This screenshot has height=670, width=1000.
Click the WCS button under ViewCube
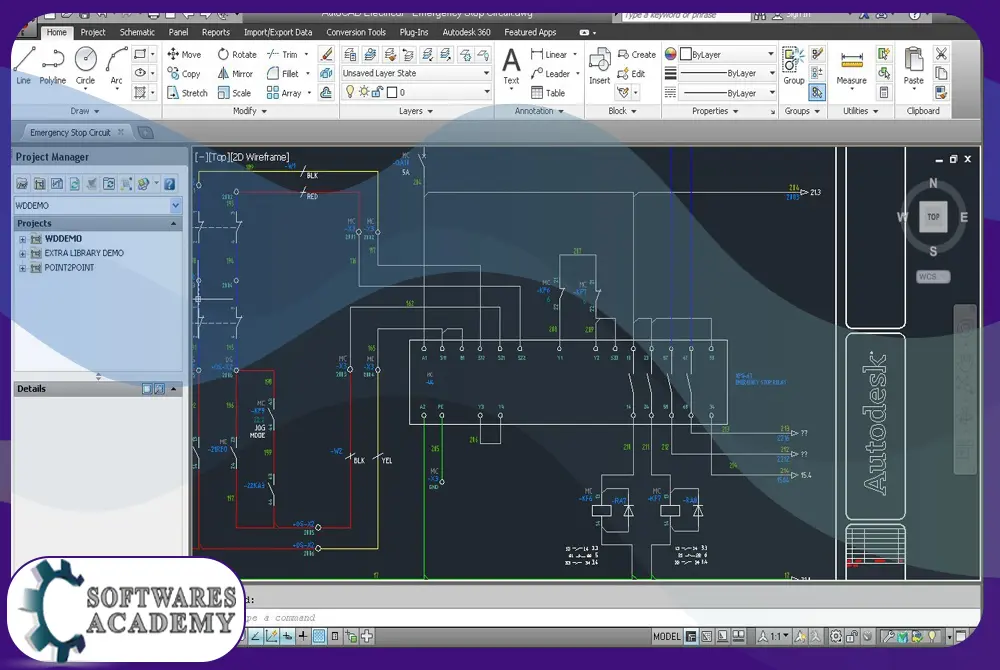tap(933, 277)
